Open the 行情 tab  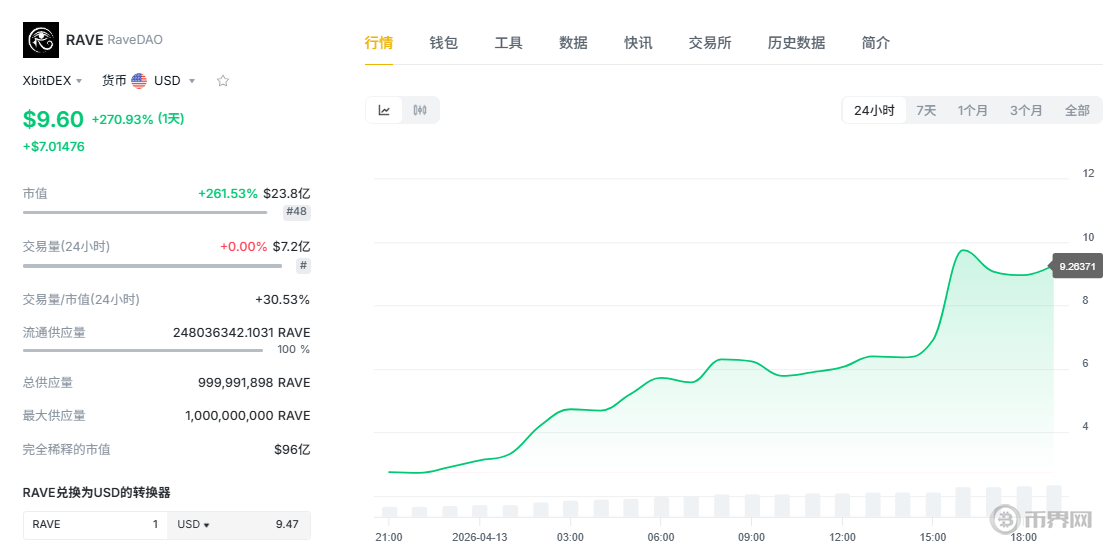[x=378, y=43]
